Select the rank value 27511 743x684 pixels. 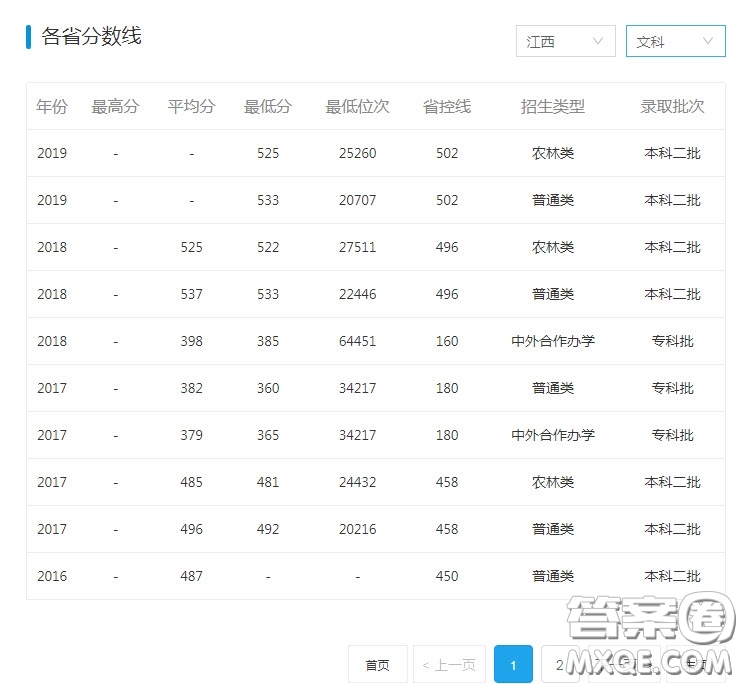pyautogui.click(x=357, y=247)
